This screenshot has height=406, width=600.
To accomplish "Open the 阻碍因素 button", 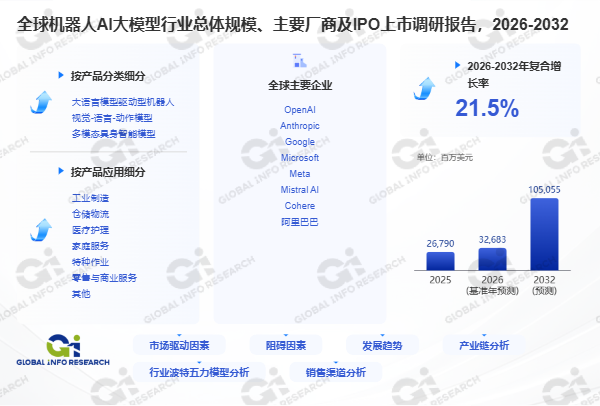I will tap(286, 346).
